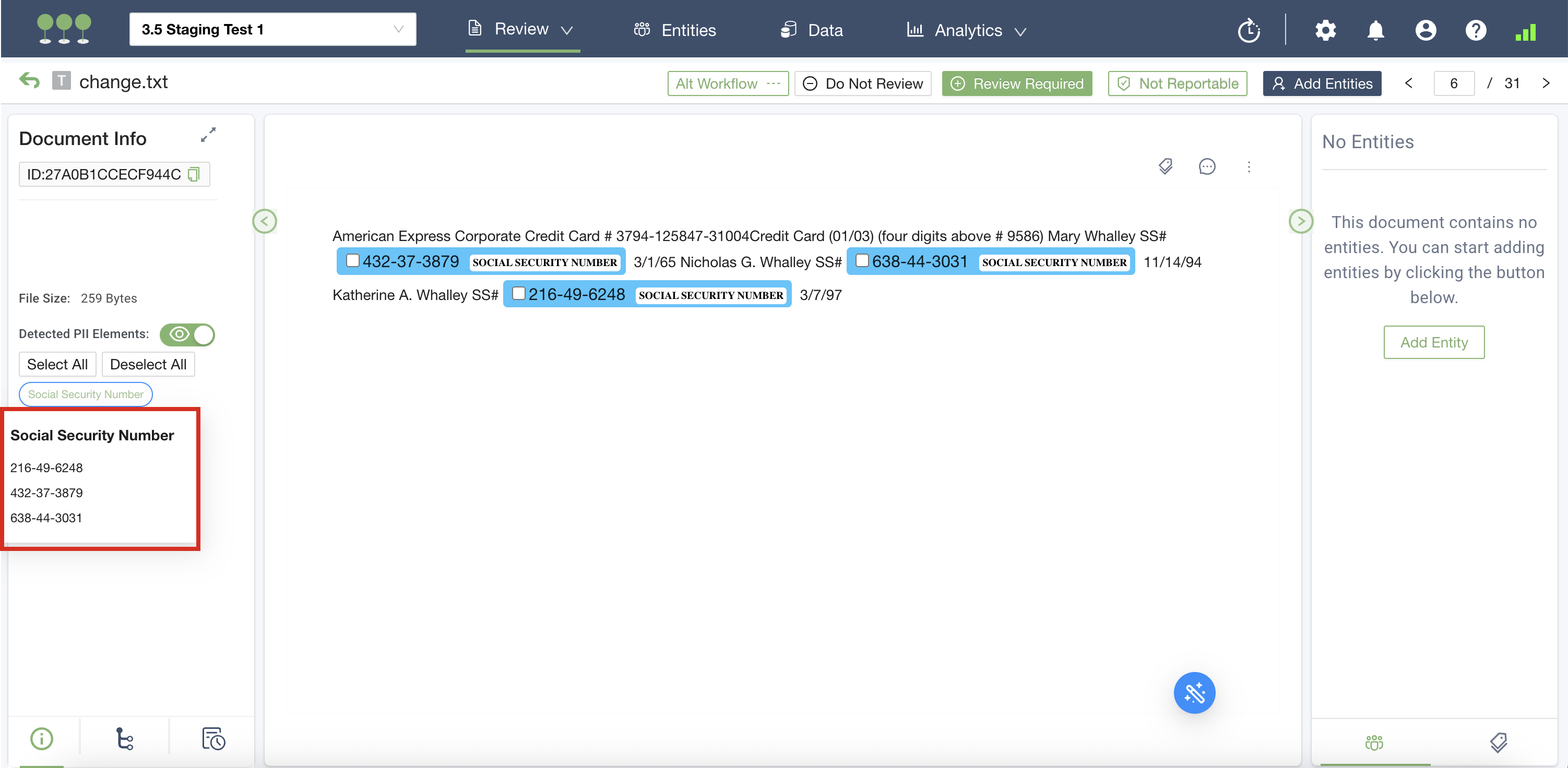Click the back arrow next to change.txt

(x=29, y=81)
